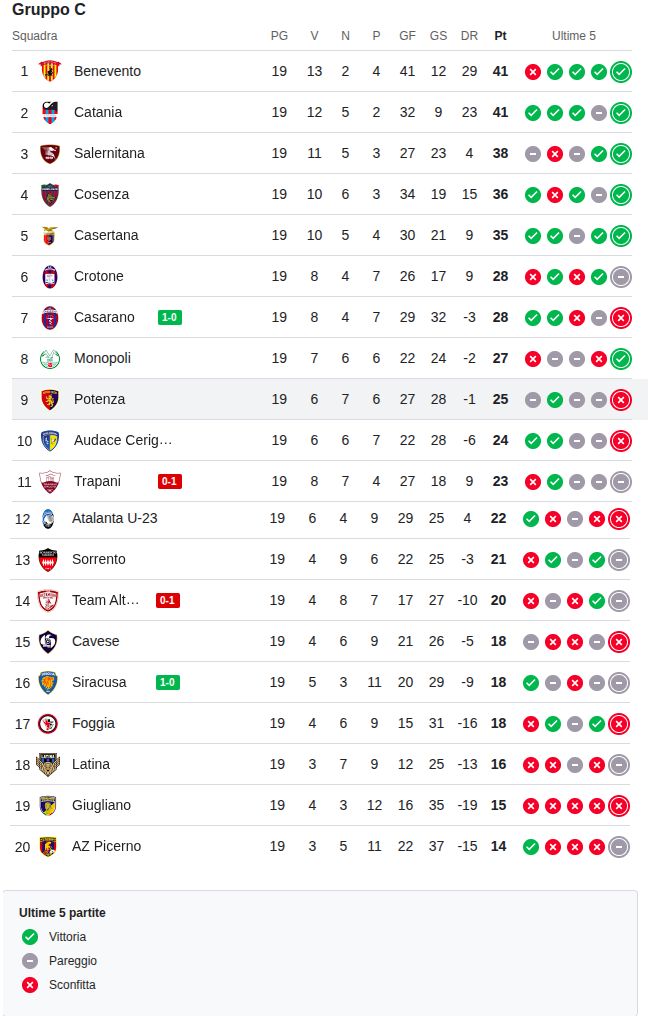Open the Cosenza team page
This screenshot has width=648, height=1016.
click(101, 194)
